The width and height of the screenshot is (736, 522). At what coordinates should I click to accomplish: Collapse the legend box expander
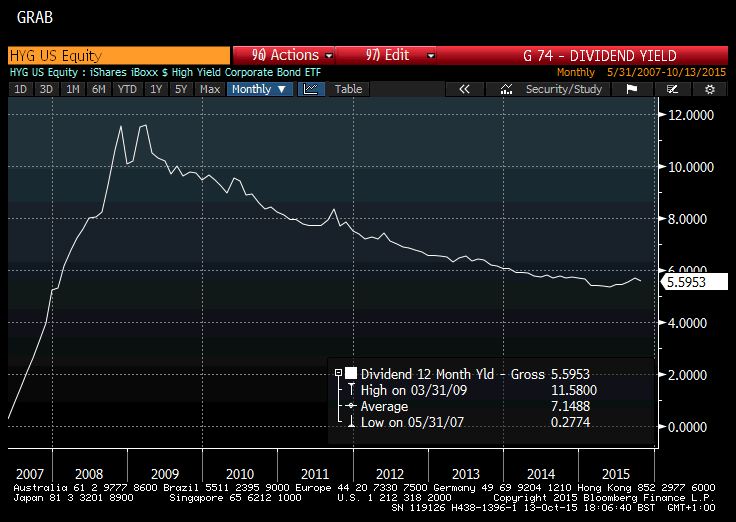coord(338,373)
